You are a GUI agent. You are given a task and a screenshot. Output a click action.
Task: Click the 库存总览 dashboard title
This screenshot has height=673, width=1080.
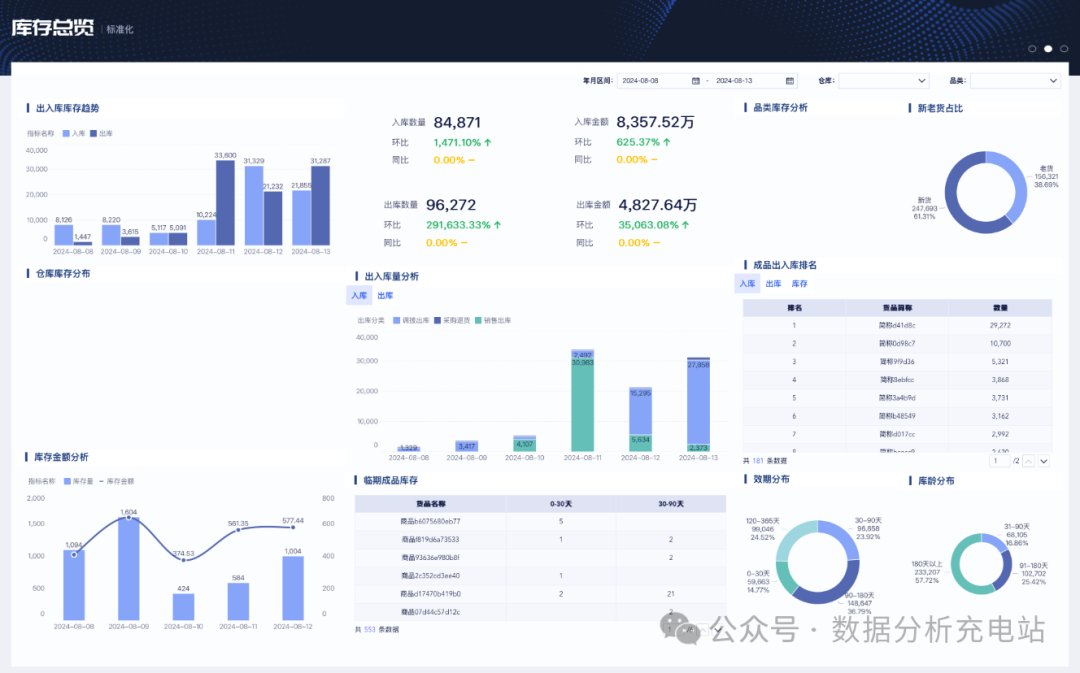point(52,28)
